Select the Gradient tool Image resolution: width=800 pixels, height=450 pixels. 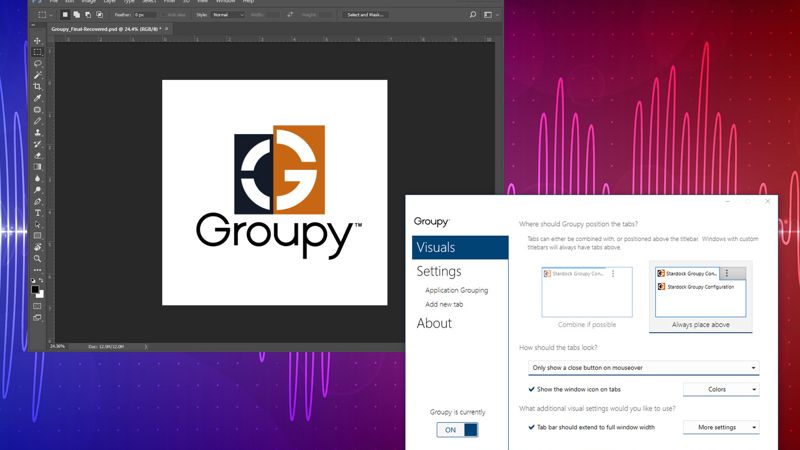[37, 167]
